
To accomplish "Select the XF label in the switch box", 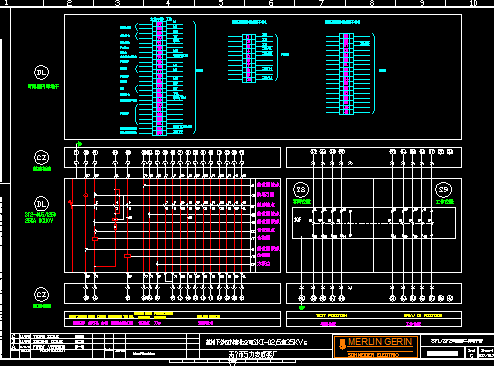I will pos(298,219).
